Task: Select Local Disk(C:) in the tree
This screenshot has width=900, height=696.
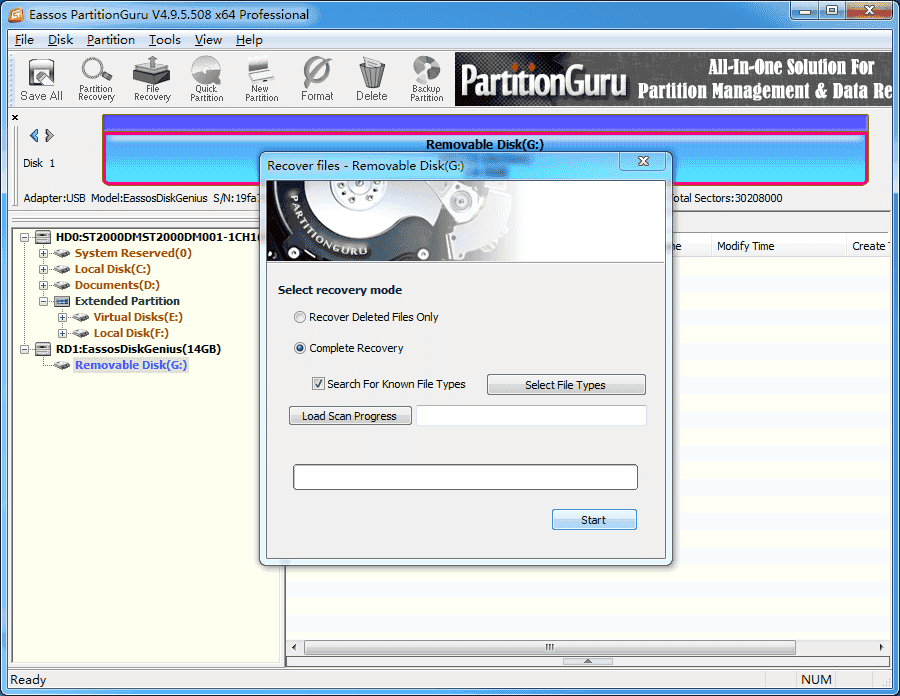Action: coord(112,269)
